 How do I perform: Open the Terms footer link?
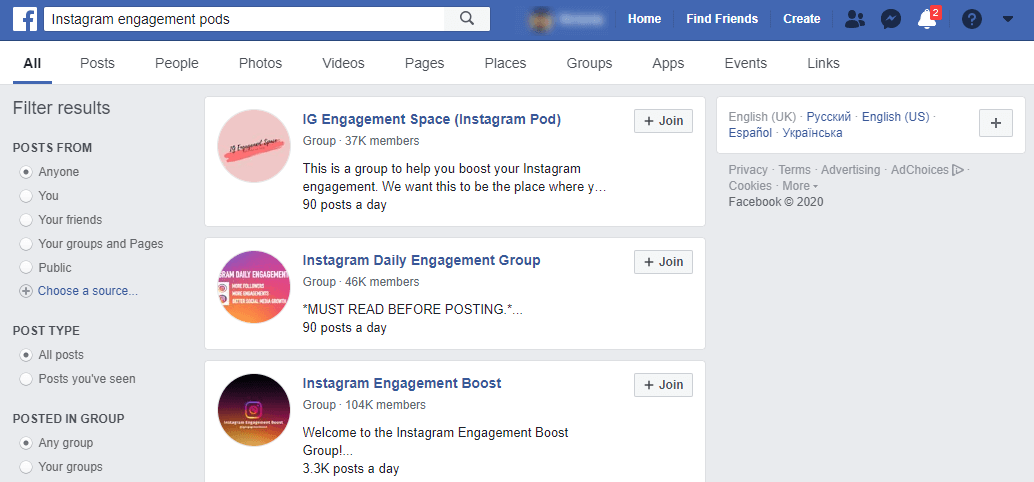[795, 169]
